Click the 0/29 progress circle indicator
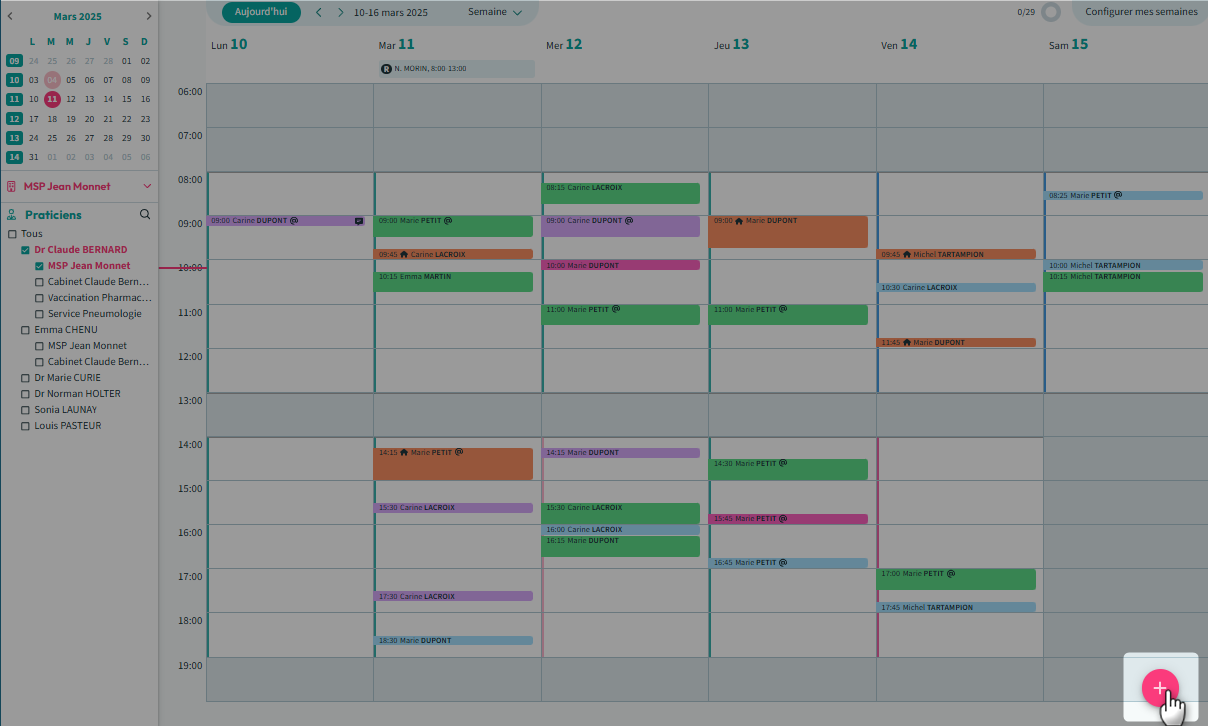The width and height of the screenshot is (1208, 726). pos(1050,13)
